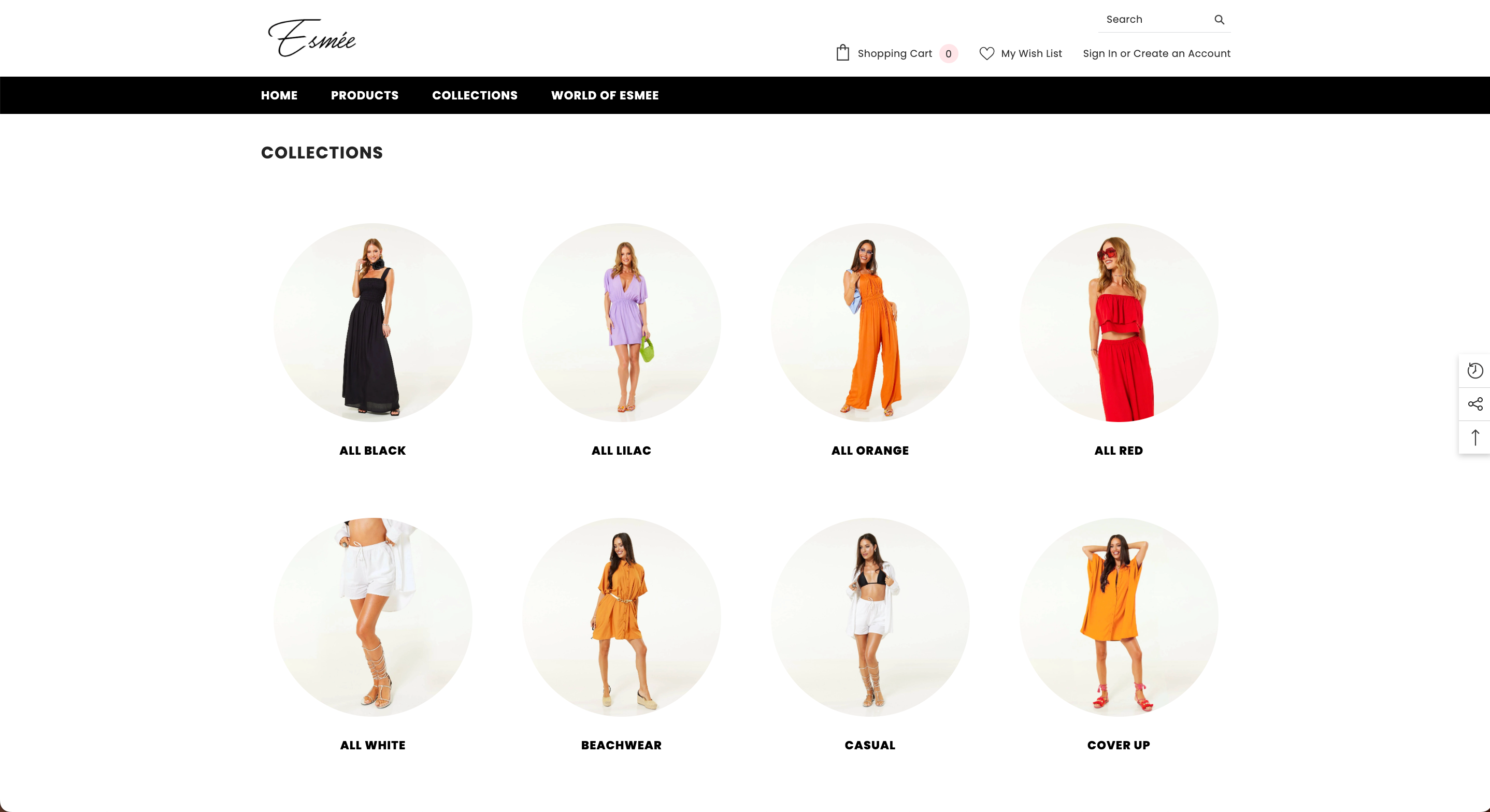
Task: Click the BEACHWEAR title link
Action: pos(621,745)
